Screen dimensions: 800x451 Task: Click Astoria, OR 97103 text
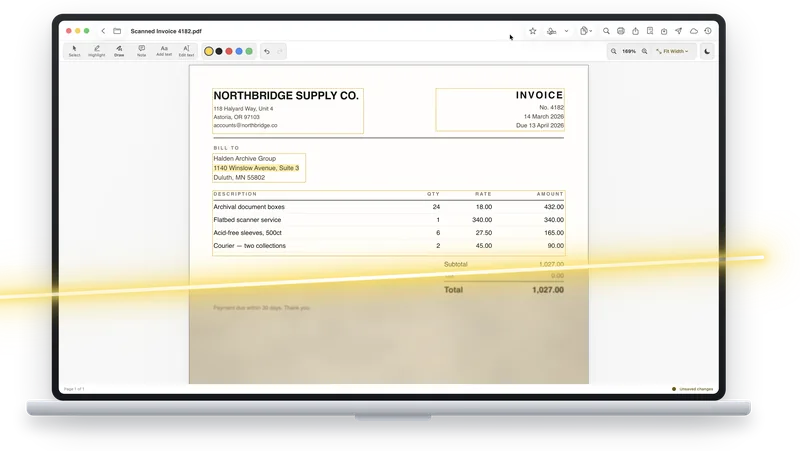coord(236,117)
